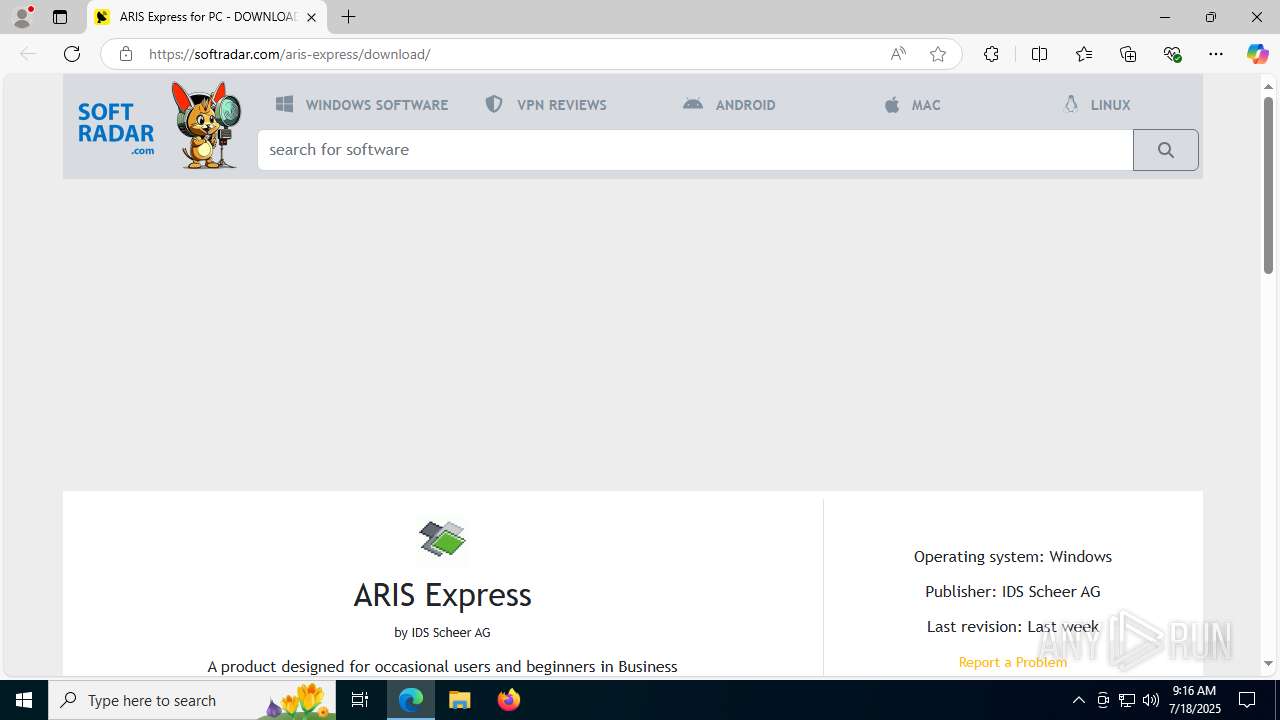Viewport: 1280px width, 720px height.
Task: Open File Explorer from the taskbar
Action: coord(459,700)
